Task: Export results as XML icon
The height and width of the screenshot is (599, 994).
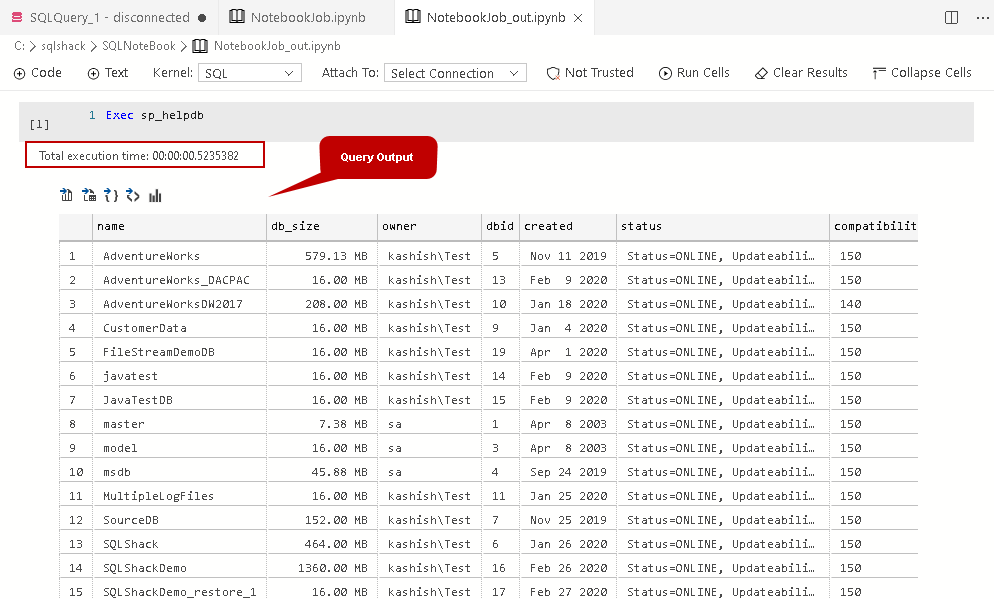Action: click(x=133, y=196)
